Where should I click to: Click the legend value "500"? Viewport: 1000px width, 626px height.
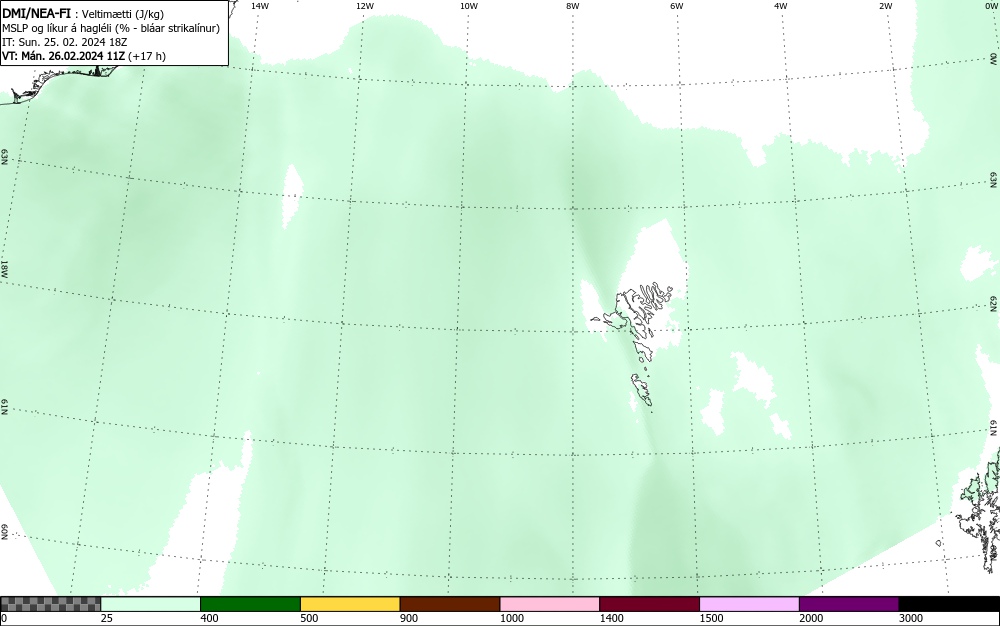[x=309, y=618]
